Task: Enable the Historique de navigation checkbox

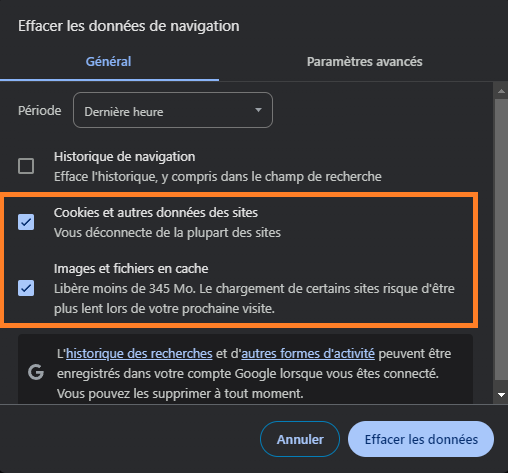Action: point(26,166)
